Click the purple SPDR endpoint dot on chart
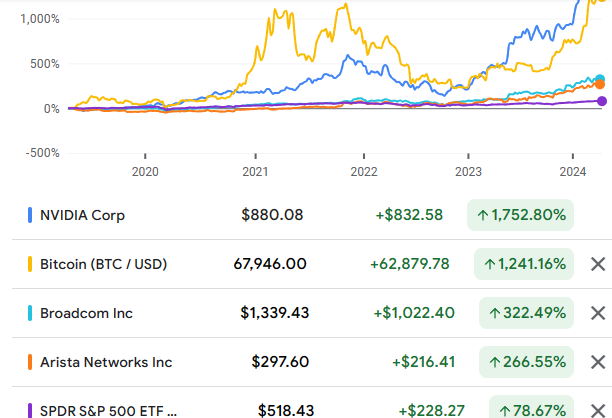The width and height of the screenshot is (612, 418). pyautogui.click(x=602, y=101)
